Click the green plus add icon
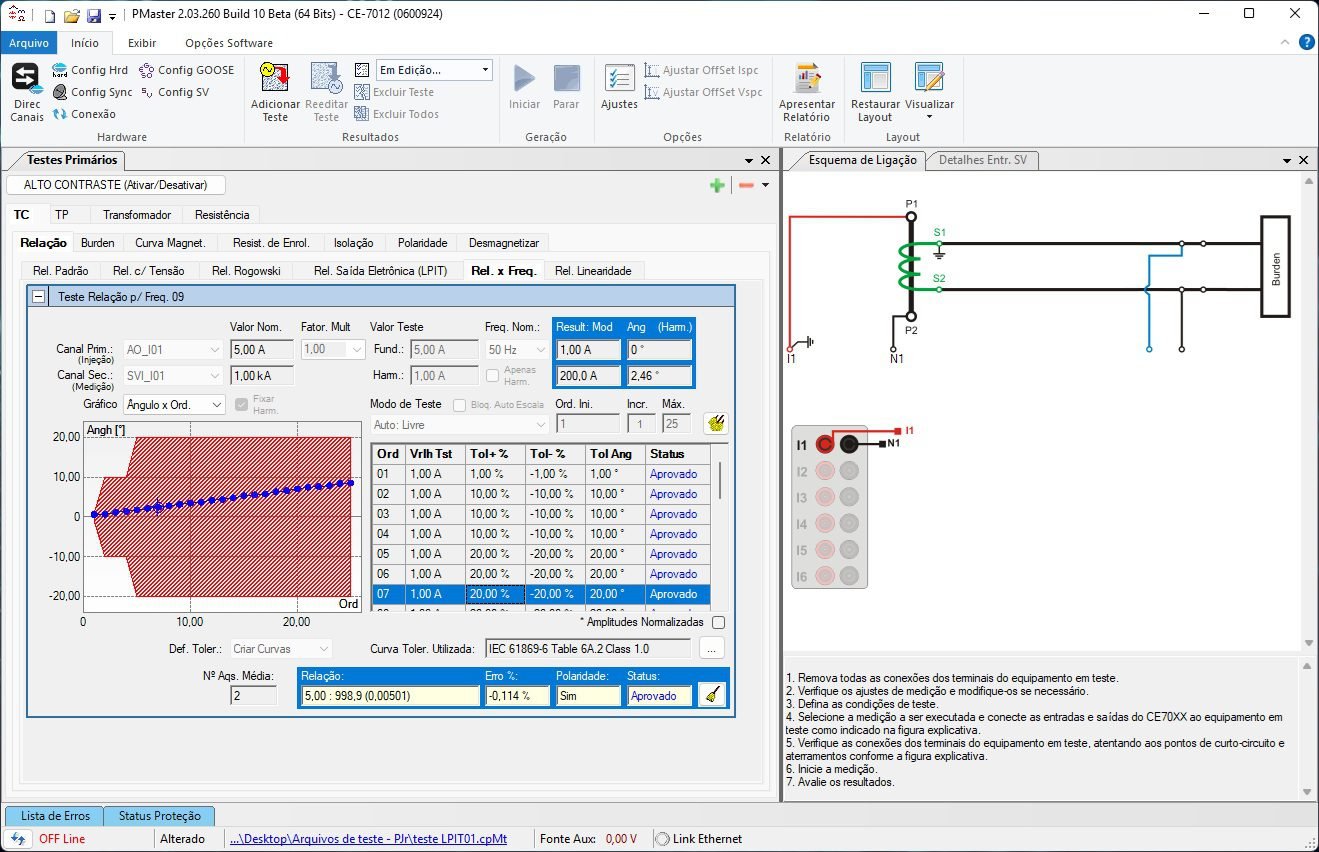 tap(717, 185)
